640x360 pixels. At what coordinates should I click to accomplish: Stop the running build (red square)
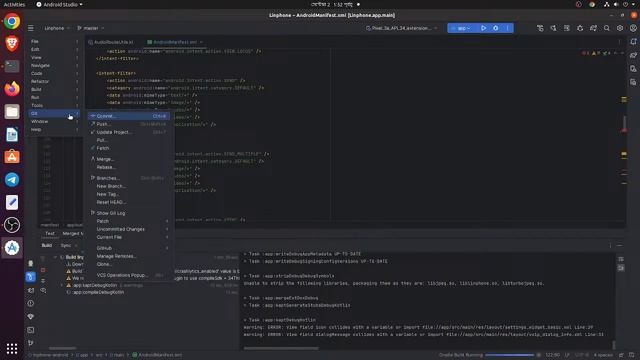[43, 270]
